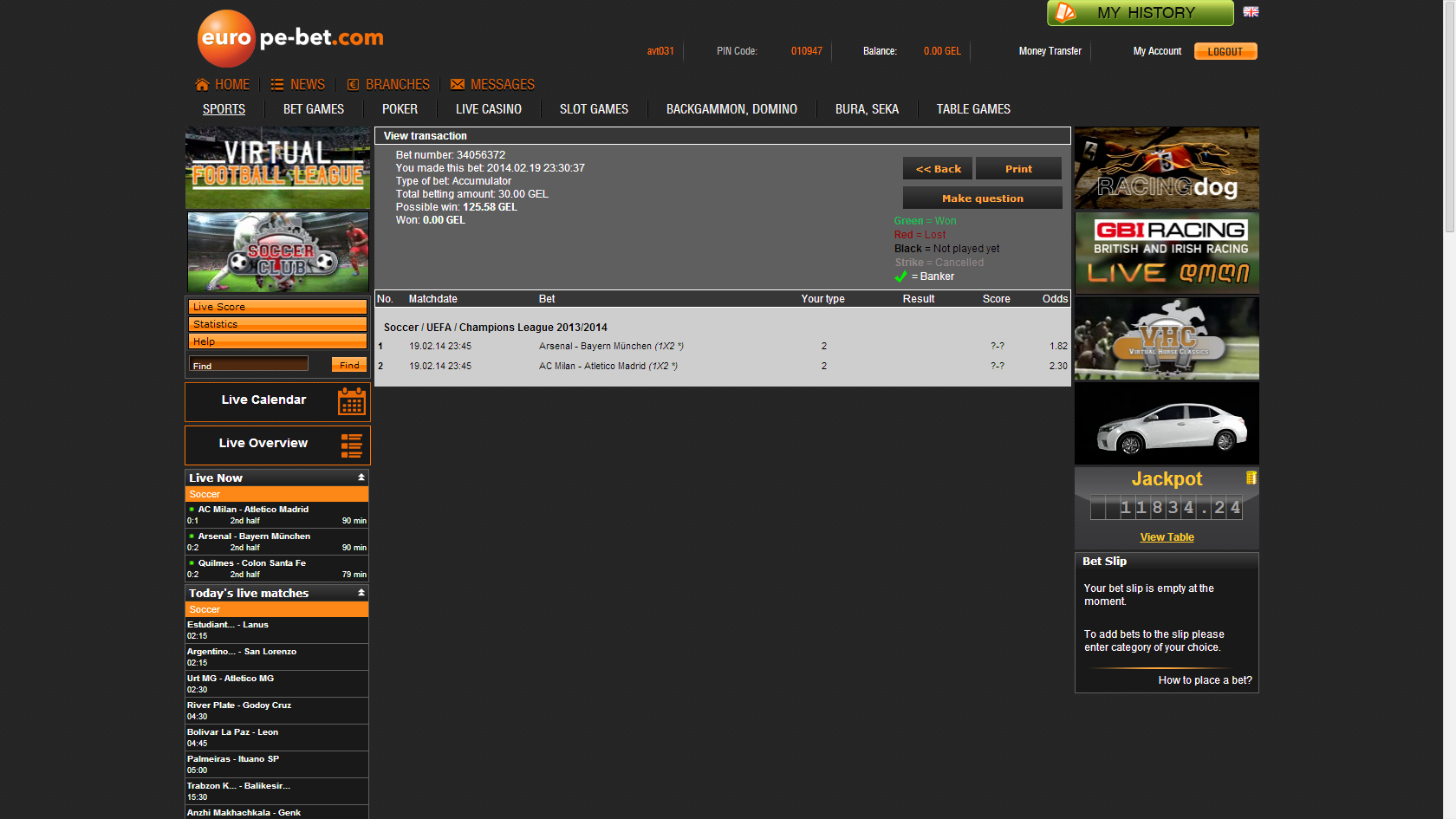The image size is (1456, 819).
Task: Click the euro pe-bet.com logo
Action: [290, 38]
